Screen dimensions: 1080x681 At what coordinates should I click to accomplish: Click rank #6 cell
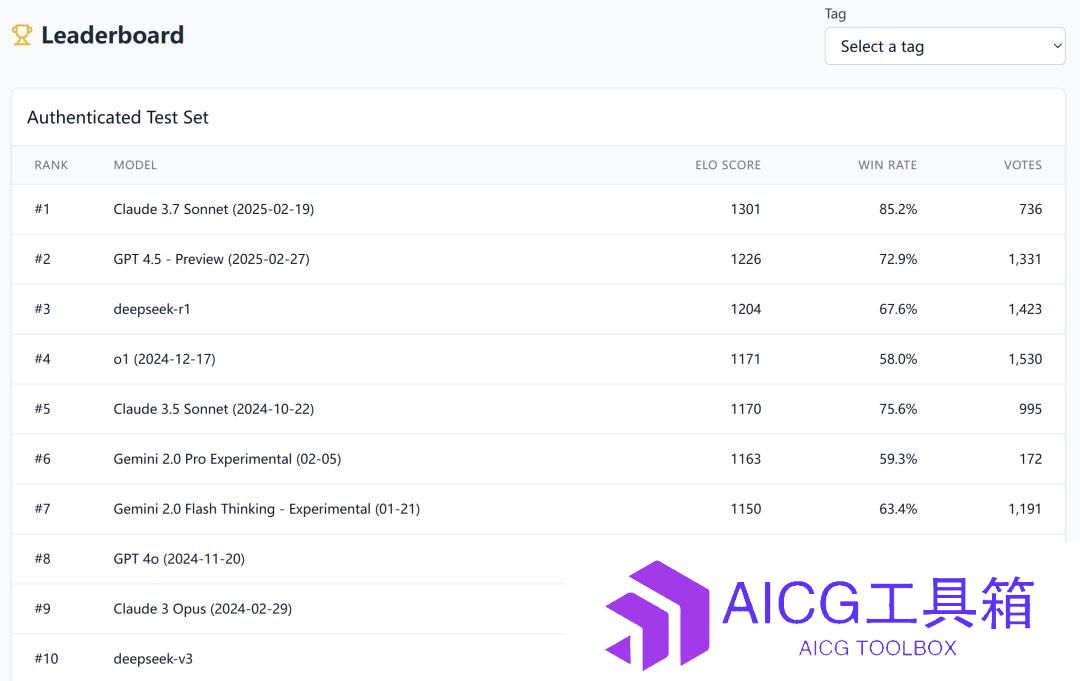click(43, 459)
